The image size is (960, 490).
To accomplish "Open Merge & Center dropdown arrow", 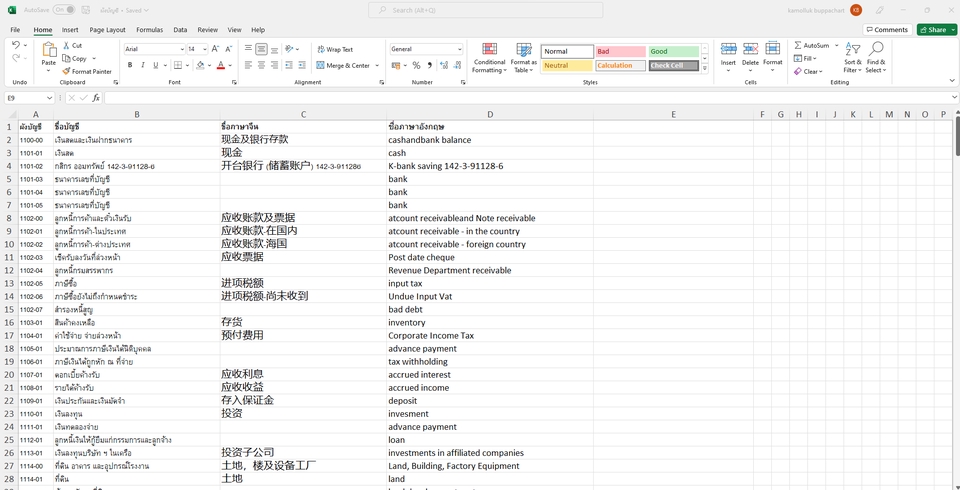I will pyautogui.click(x=377, y=66).
